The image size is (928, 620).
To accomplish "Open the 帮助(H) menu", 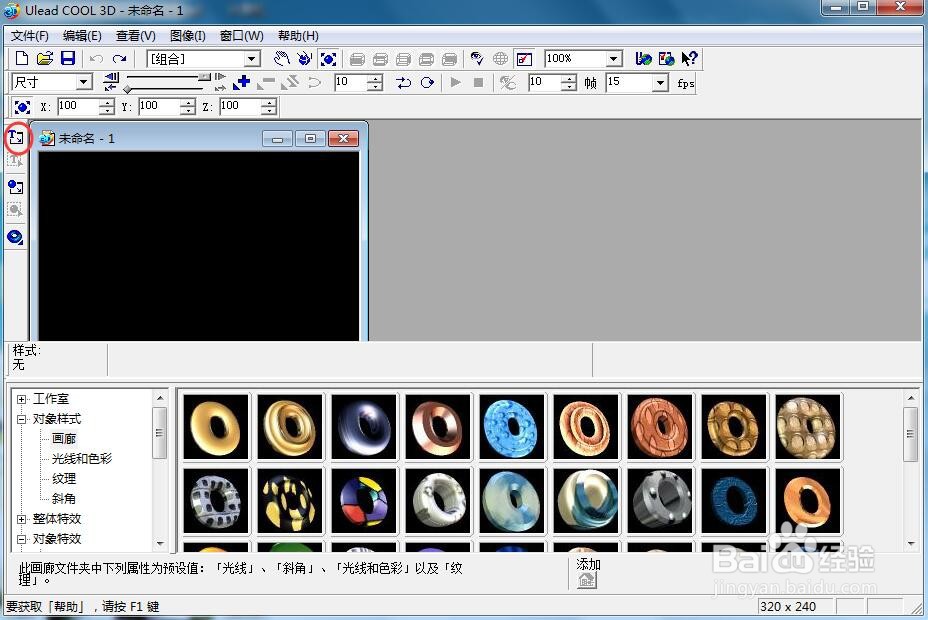I will [298, 35].
